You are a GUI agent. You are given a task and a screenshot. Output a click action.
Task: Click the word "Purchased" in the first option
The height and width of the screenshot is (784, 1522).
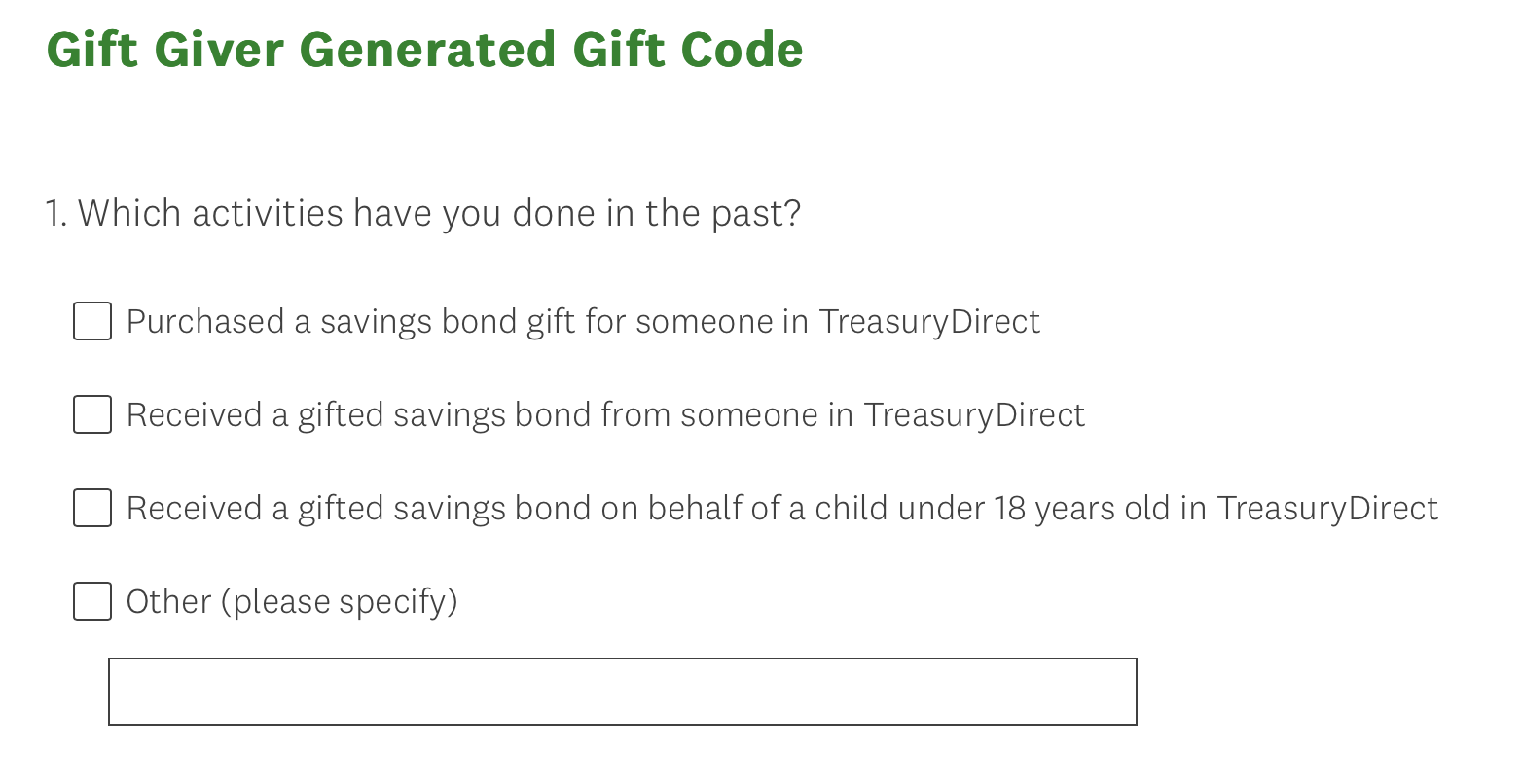click(x=205, y=322)
